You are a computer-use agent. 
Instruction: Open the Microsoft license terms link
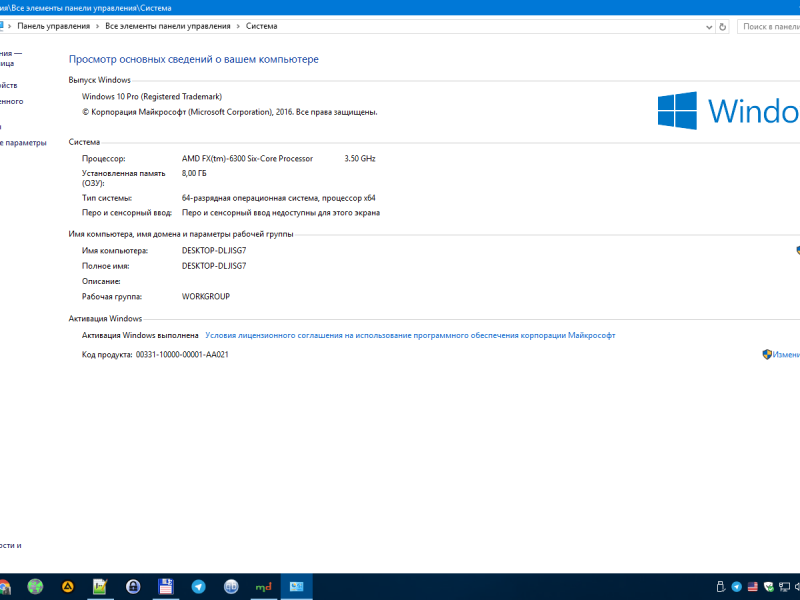tap(410, 335)
